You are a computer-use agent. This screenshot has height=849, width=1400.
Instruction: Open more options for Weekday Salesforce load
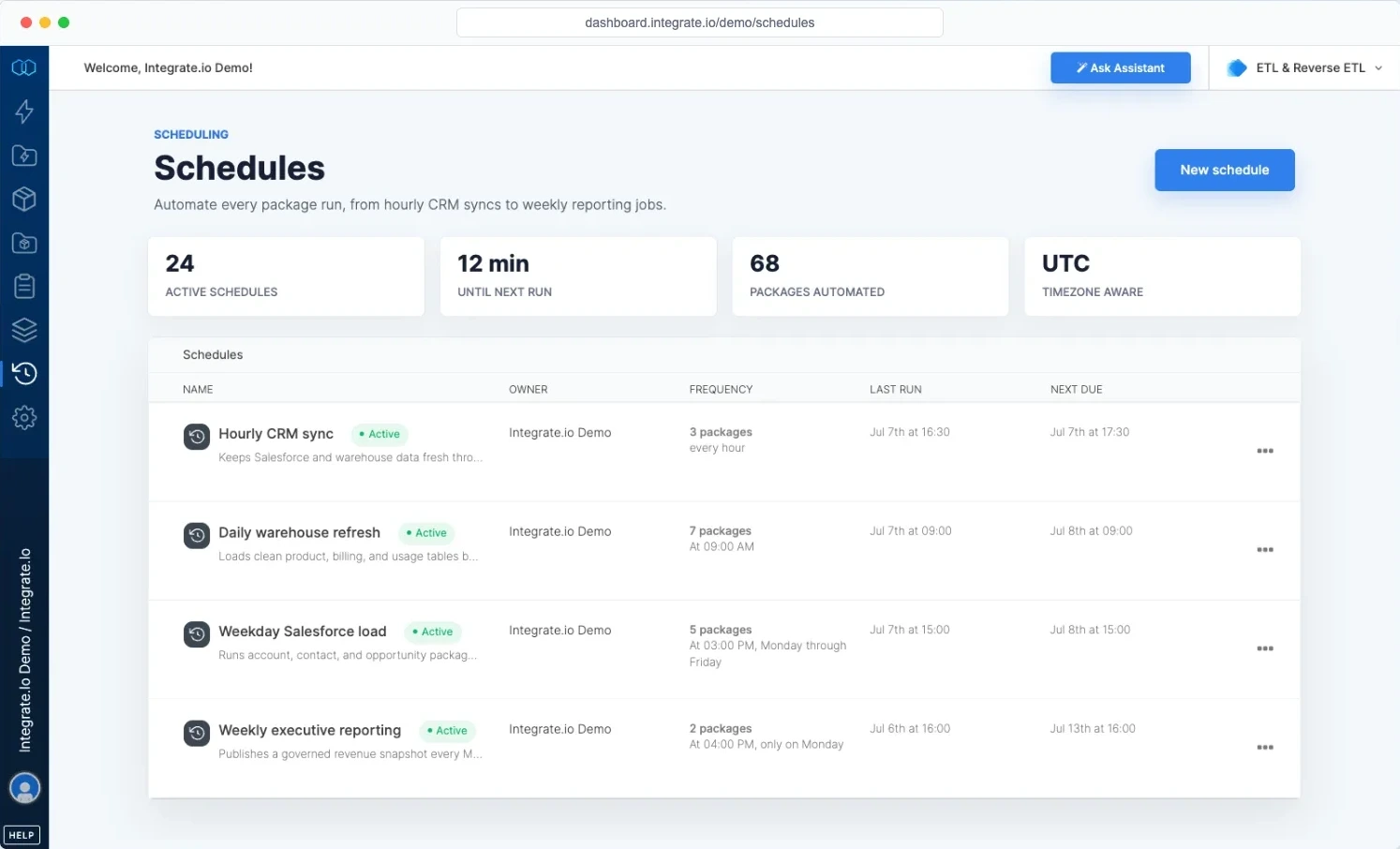[x=1265, y=648]
